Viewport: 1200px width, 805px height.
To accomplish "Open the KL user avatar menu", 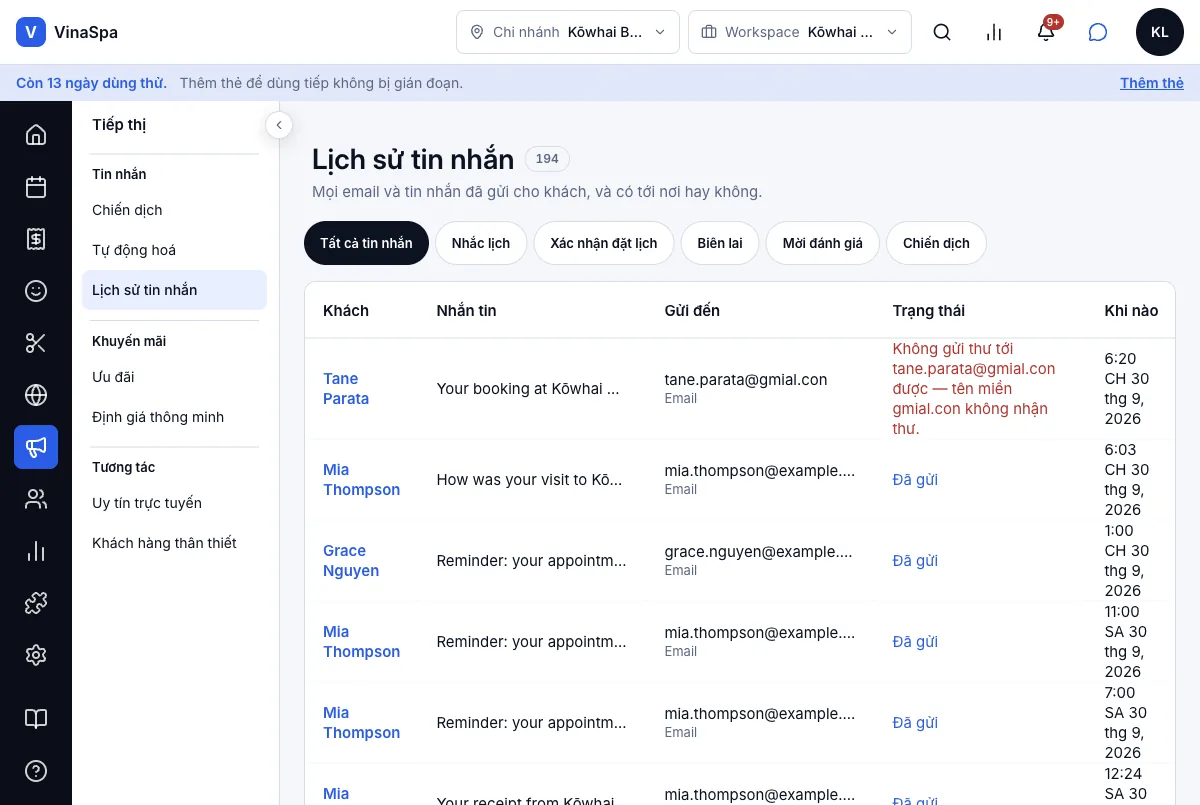I will [x=1160, y=32].
